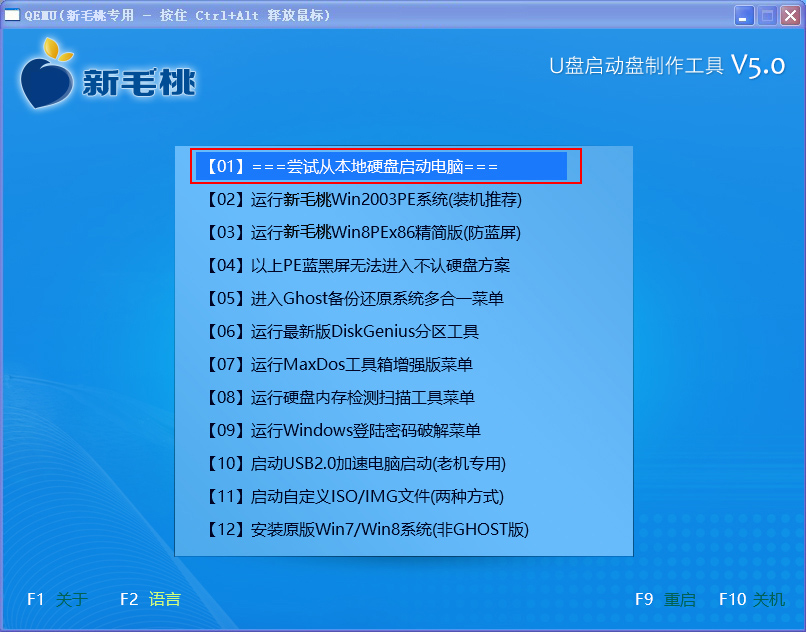This screenshot has width=807, height=632.
Task: Click the 新毛桃 peach logo icon
Action: [47, 74]
